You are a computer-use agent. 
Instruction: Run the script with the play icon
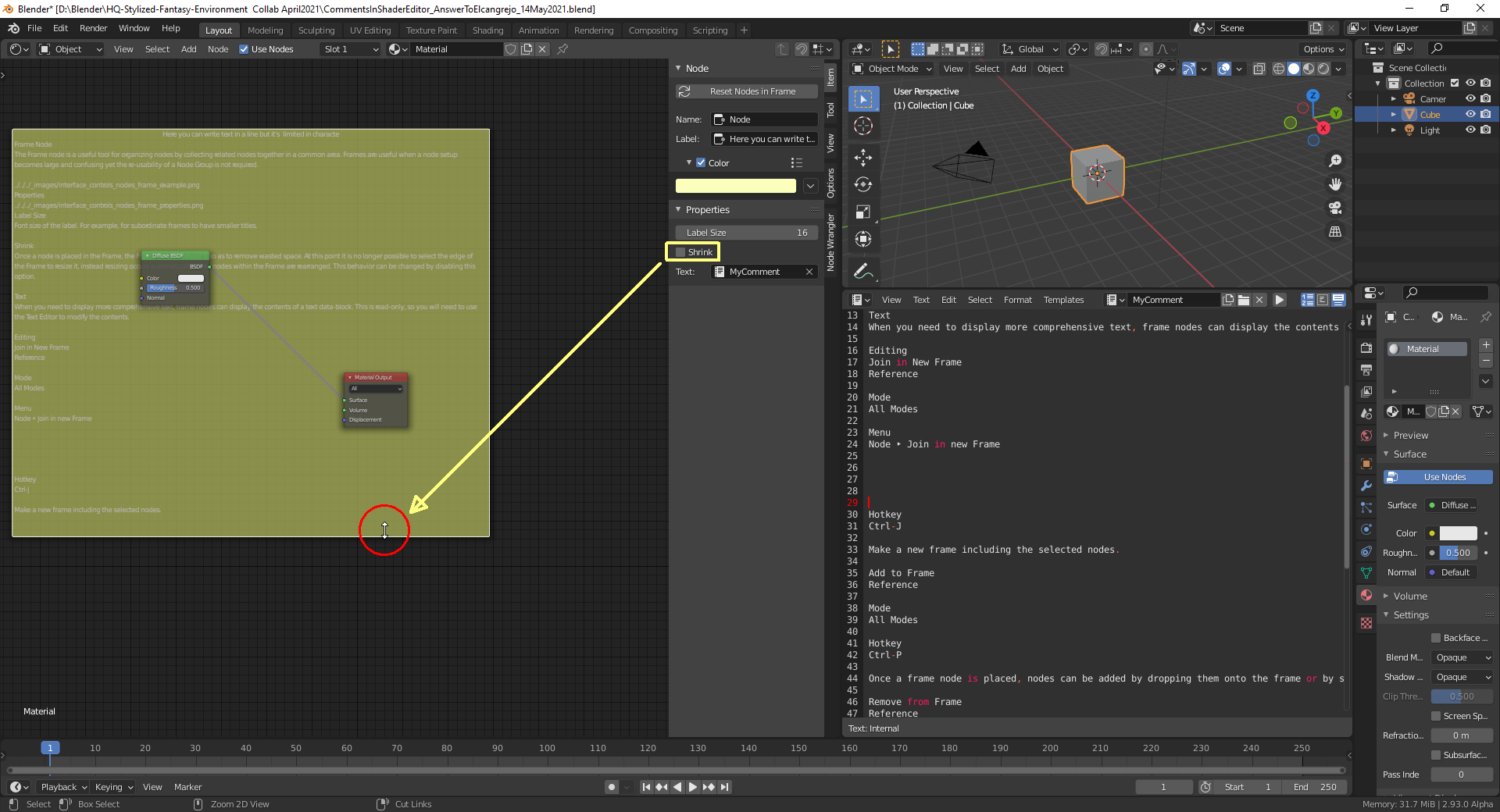pyautogui.click(x=1280, y=299)
